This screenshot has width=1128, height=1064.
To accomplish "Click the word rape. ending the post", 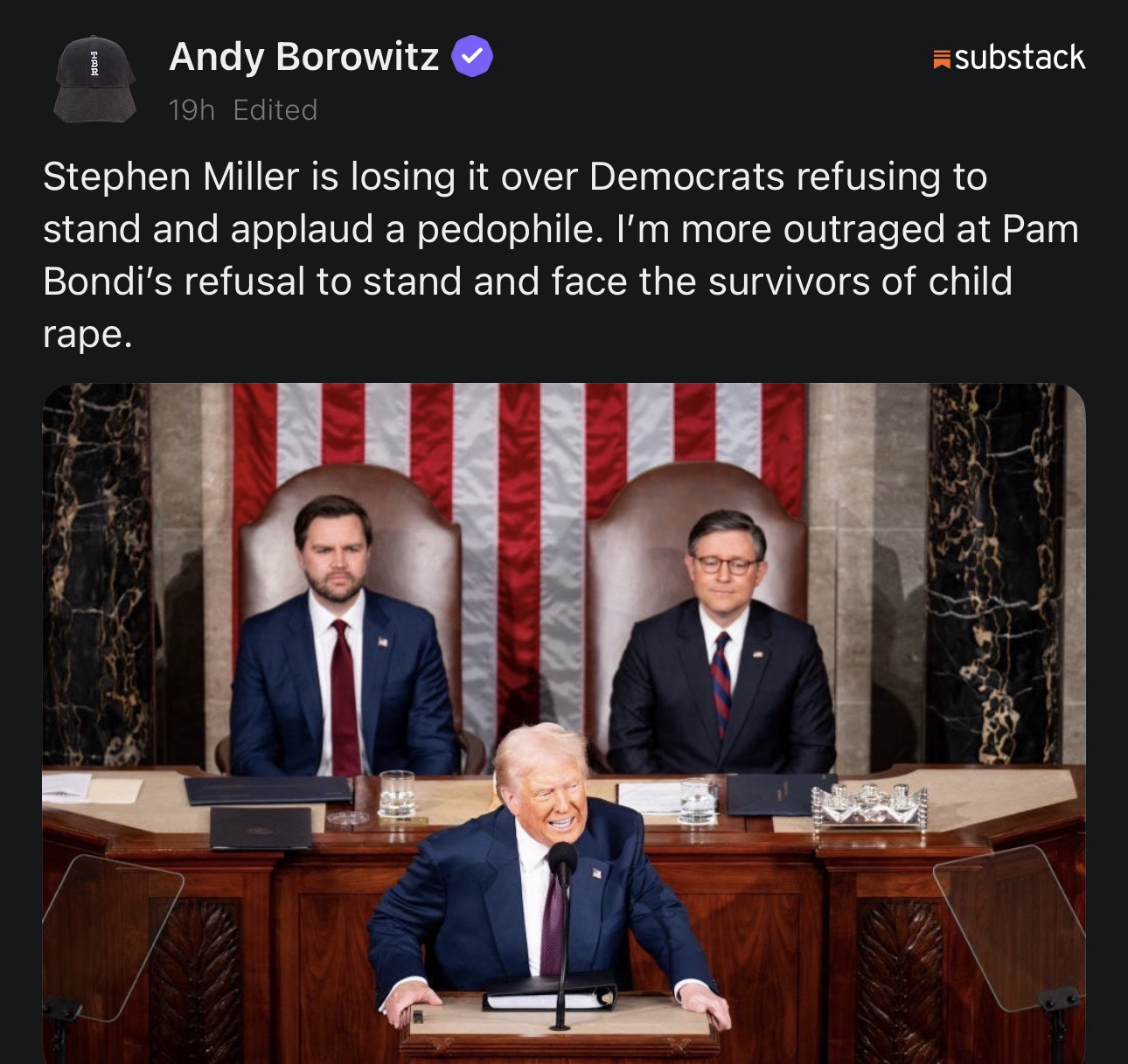I will pyautogui.click(x=87, y=336).
